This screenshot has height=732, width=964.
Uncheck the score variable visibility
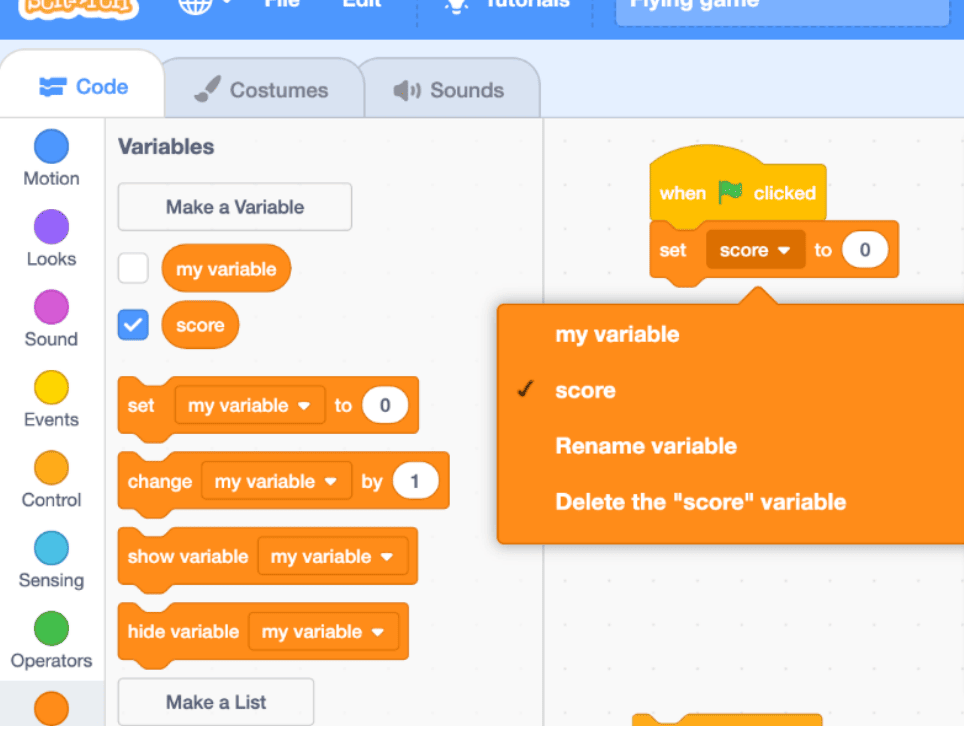pos(133,324)
